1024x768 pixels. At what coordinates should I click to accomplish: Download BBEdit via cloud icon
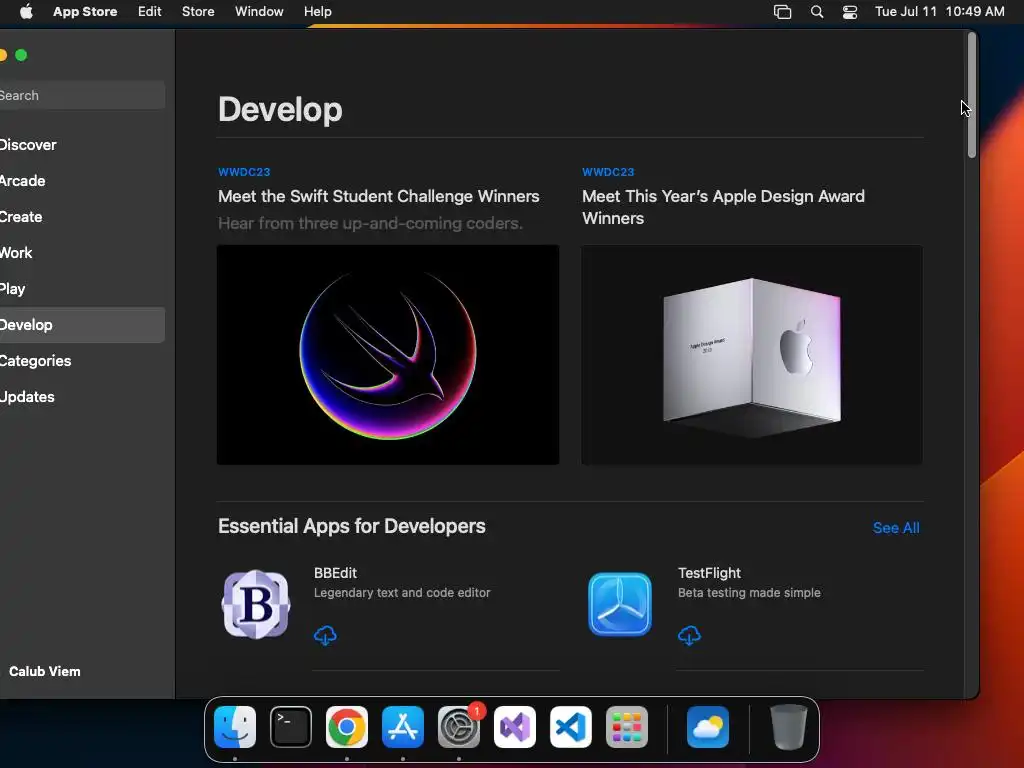[325, 635]
